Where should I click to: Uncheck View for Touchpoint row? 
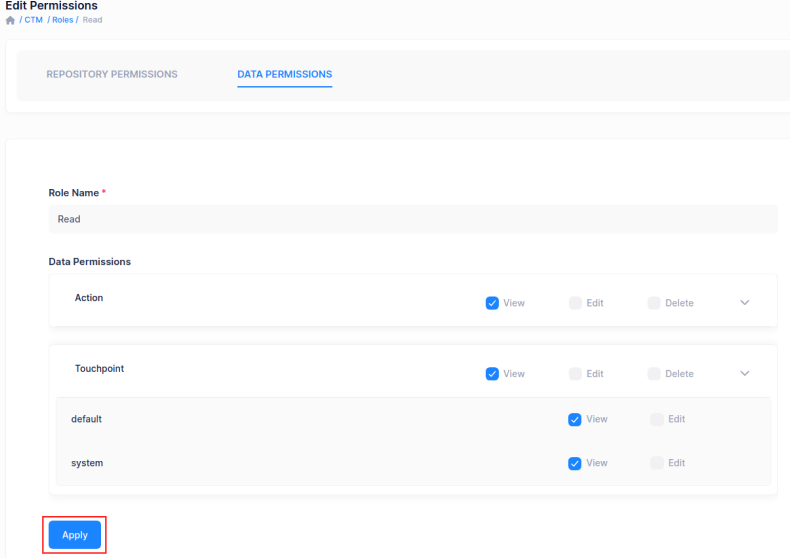(492, 374)
